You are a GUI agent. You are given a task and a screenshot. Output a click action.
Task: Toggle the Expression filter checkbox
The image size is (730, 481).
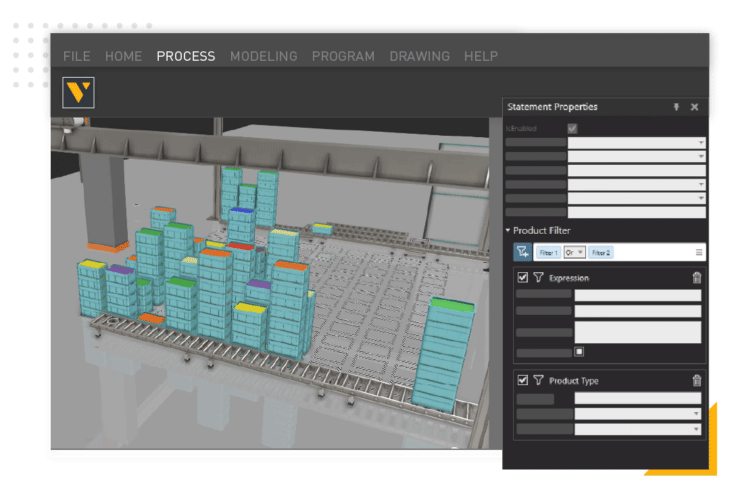(522, 278)
